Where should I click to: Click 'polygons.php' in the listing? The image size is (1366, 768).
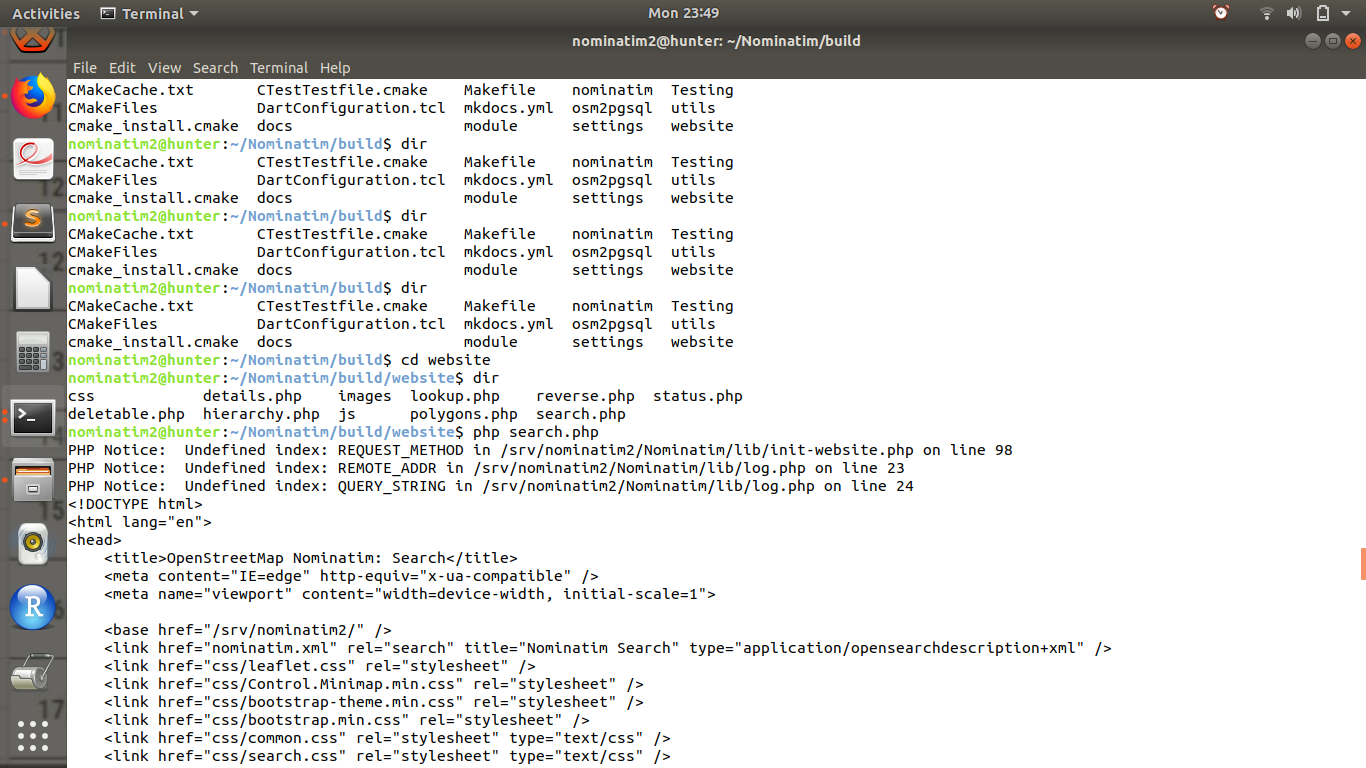tap(464, 414)
